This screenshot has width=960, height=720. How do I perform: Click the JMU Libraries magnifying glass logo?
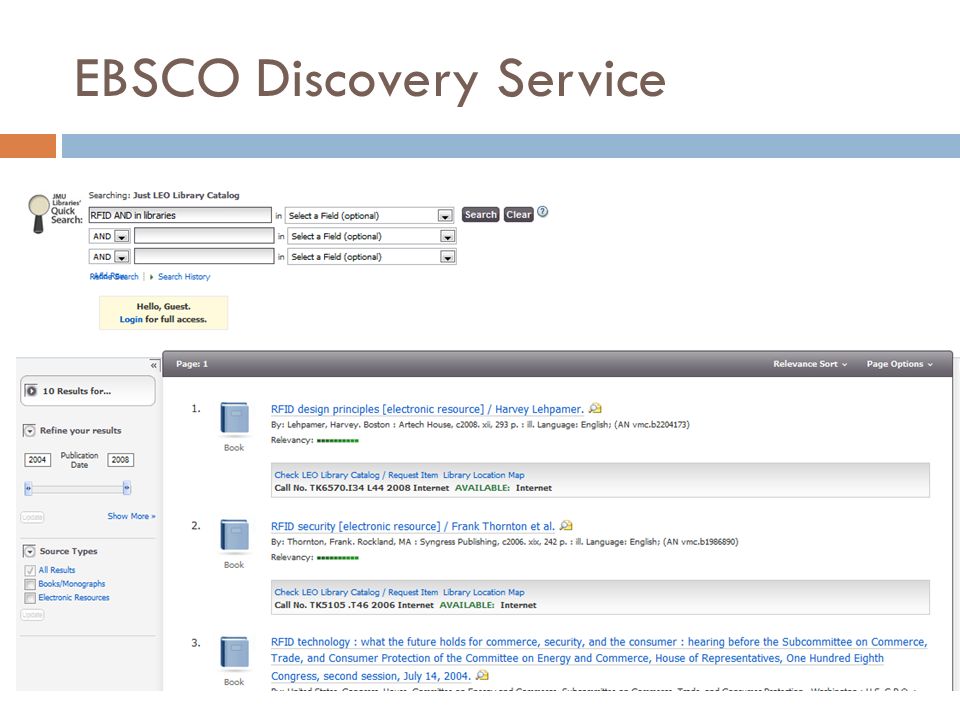pos(39,214)
